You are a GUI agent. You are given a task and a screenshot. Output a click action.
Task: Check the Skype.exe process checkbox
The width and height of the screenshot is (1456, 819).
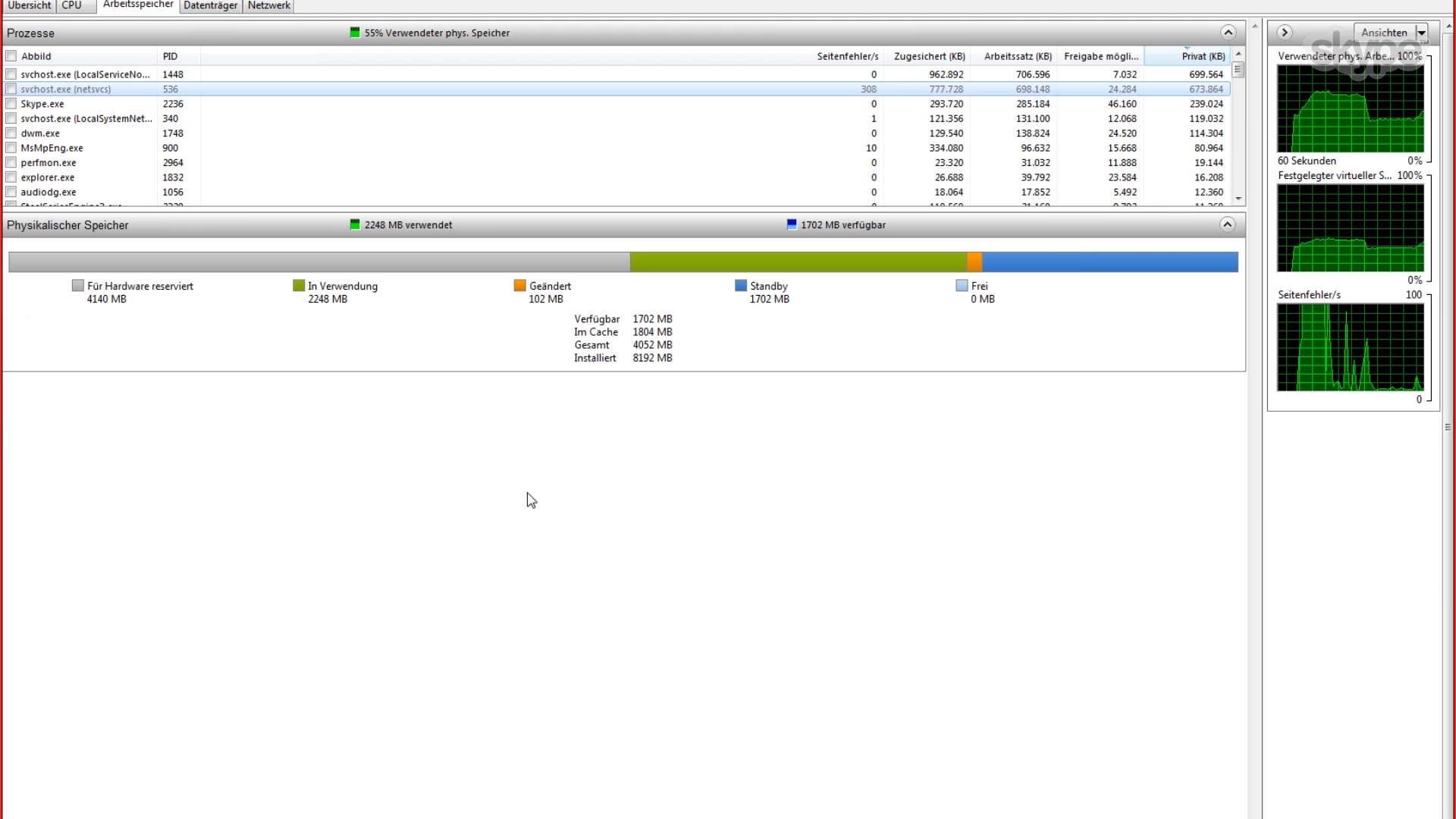click(11, 104)
